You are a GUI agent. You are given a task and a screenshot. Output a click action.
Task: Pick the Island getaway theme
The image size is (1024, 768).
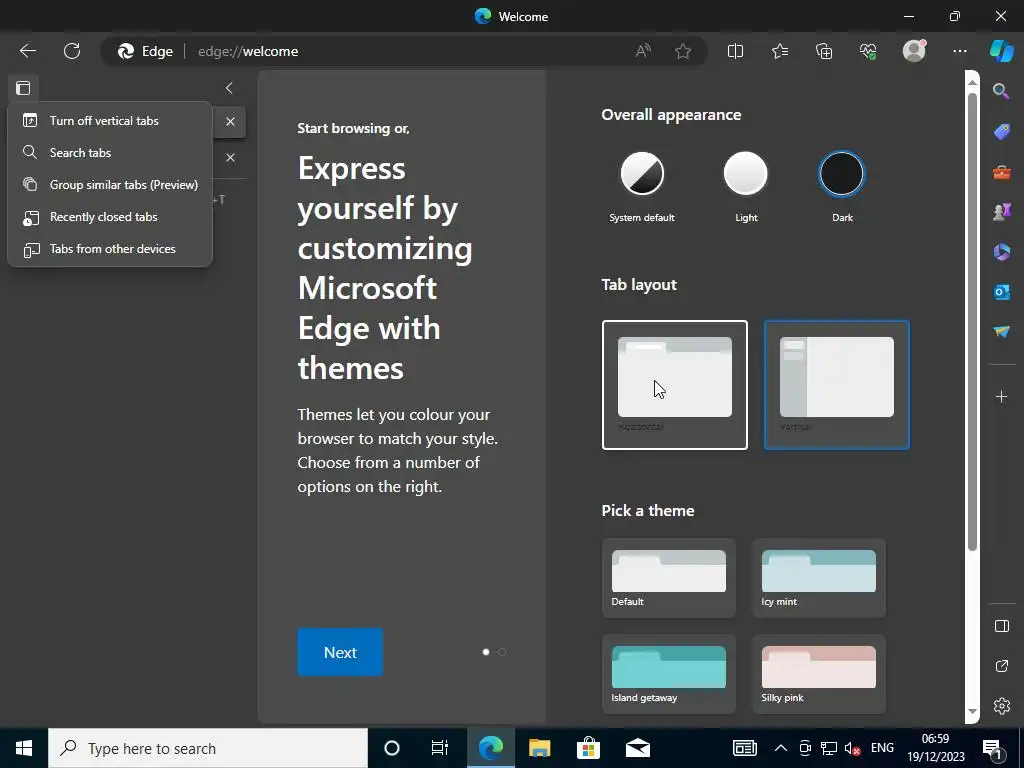[669, 674]
